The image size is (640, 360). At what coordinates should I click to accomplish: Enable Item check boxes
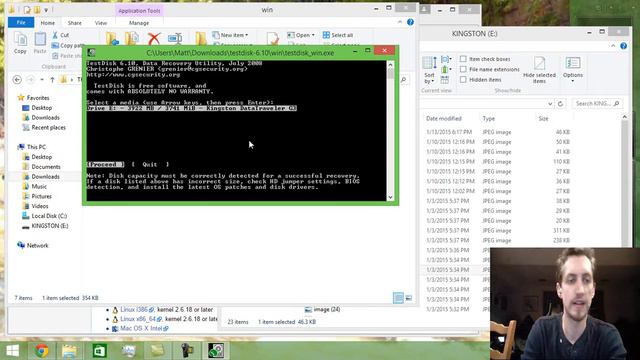(x=463, y=59)
